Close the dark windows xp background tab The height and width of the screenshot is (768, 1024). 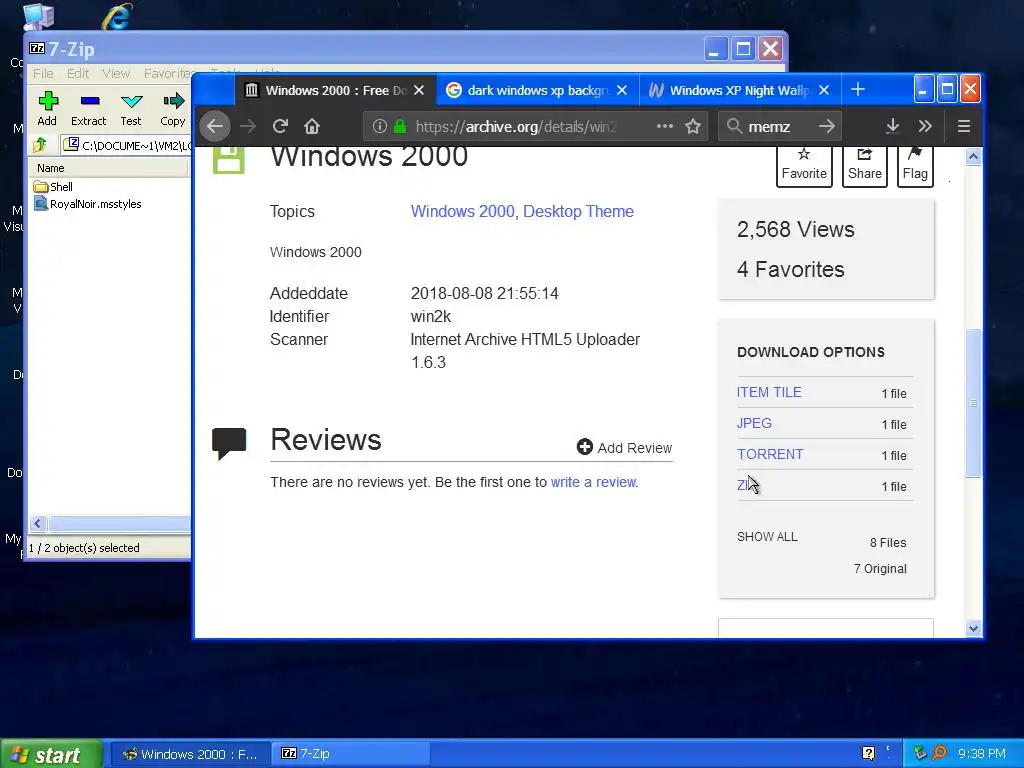tap(622, 90)
